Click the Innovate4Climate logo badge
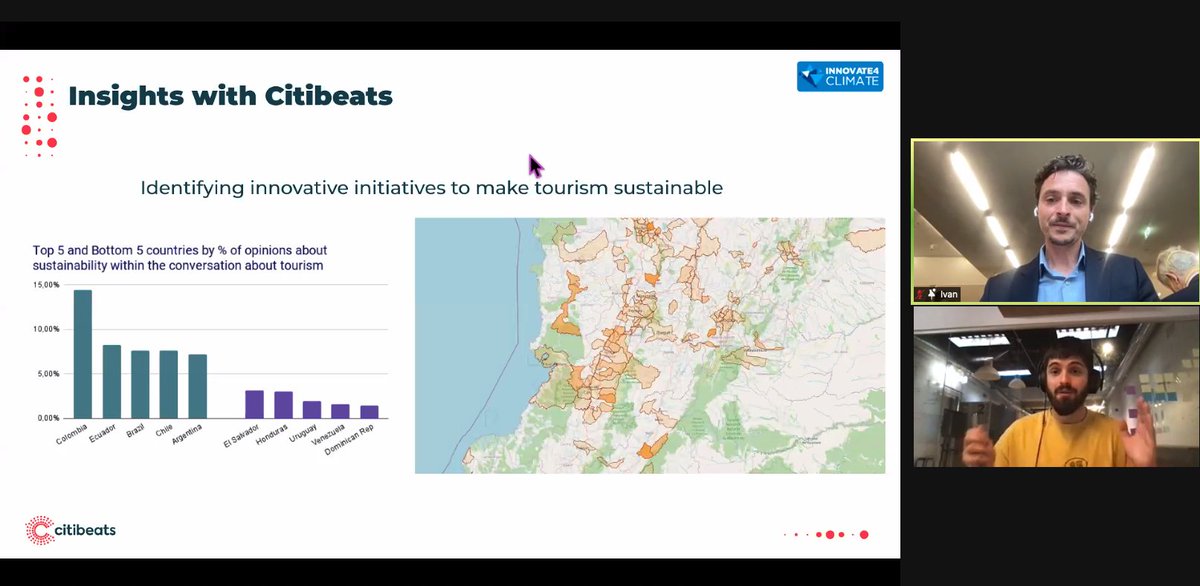The image size is (1200, 586). [840, 76]
